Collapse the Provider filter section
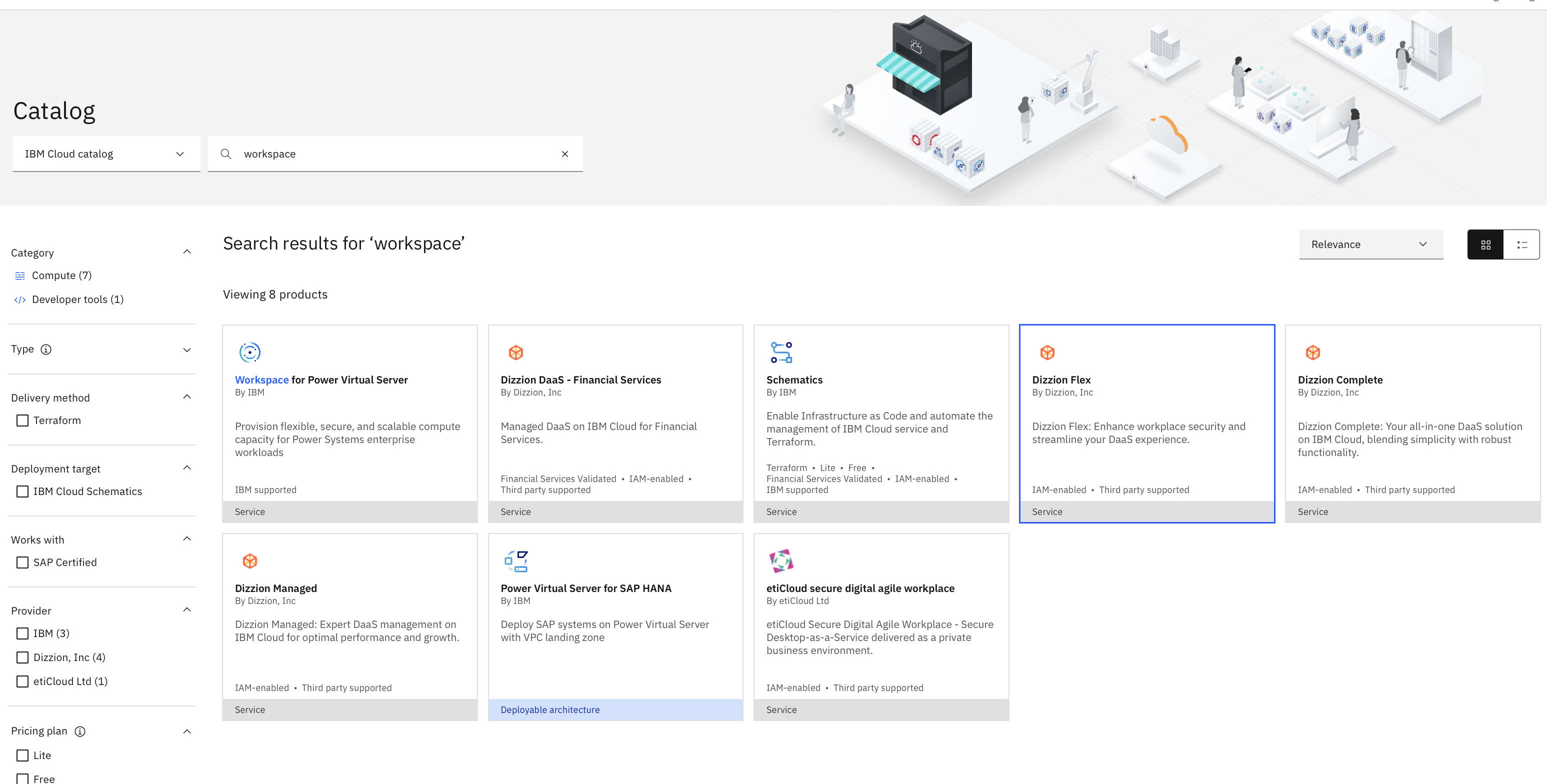Image resolution: width=1547 pixels, height=784 pixels. click(x=187, y=609)
